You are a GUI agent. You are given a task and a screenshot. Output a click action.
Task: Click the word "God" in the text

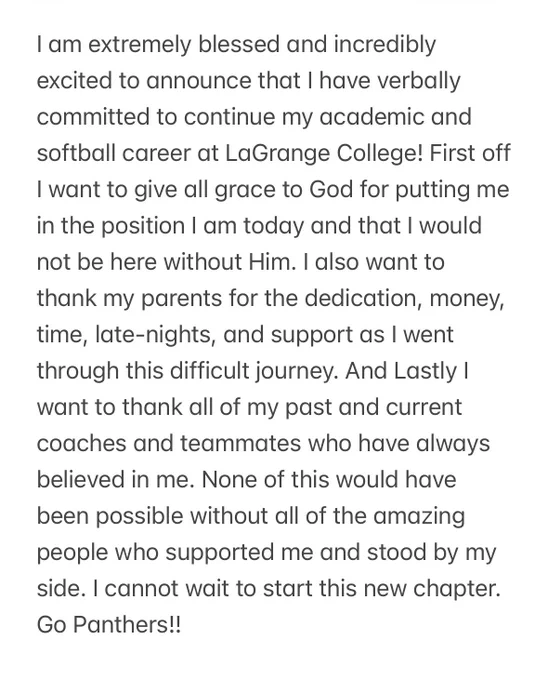(331, 190)
